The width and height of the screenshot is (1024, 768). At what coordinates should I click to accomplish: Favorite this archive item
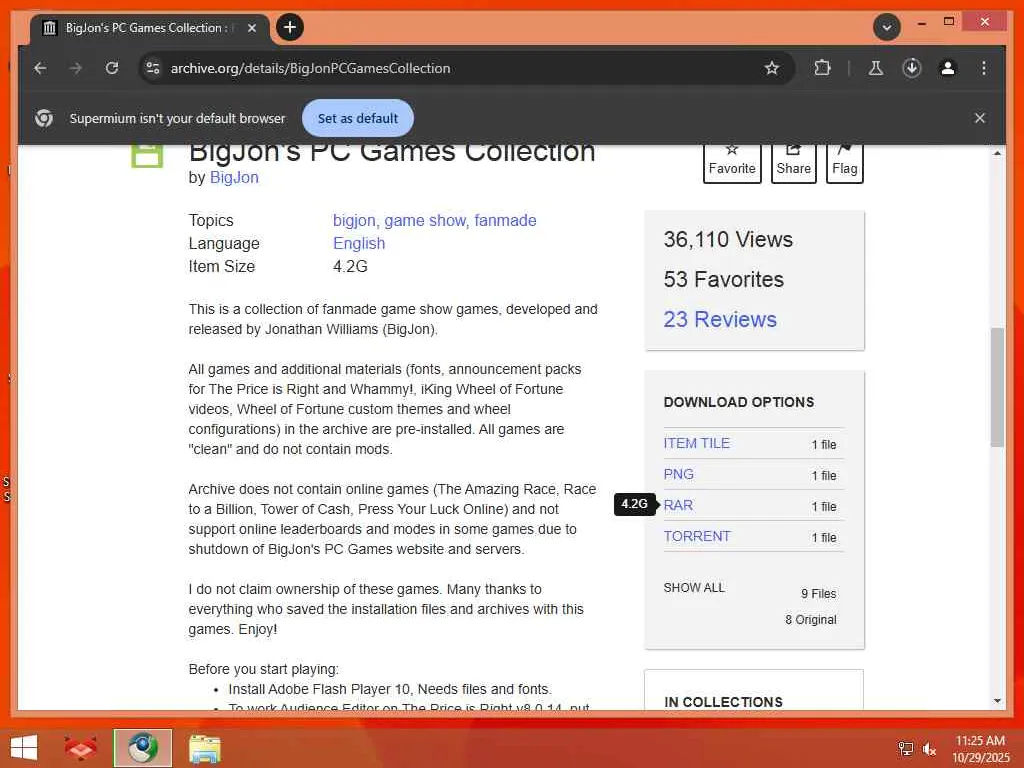click(732, 163)
